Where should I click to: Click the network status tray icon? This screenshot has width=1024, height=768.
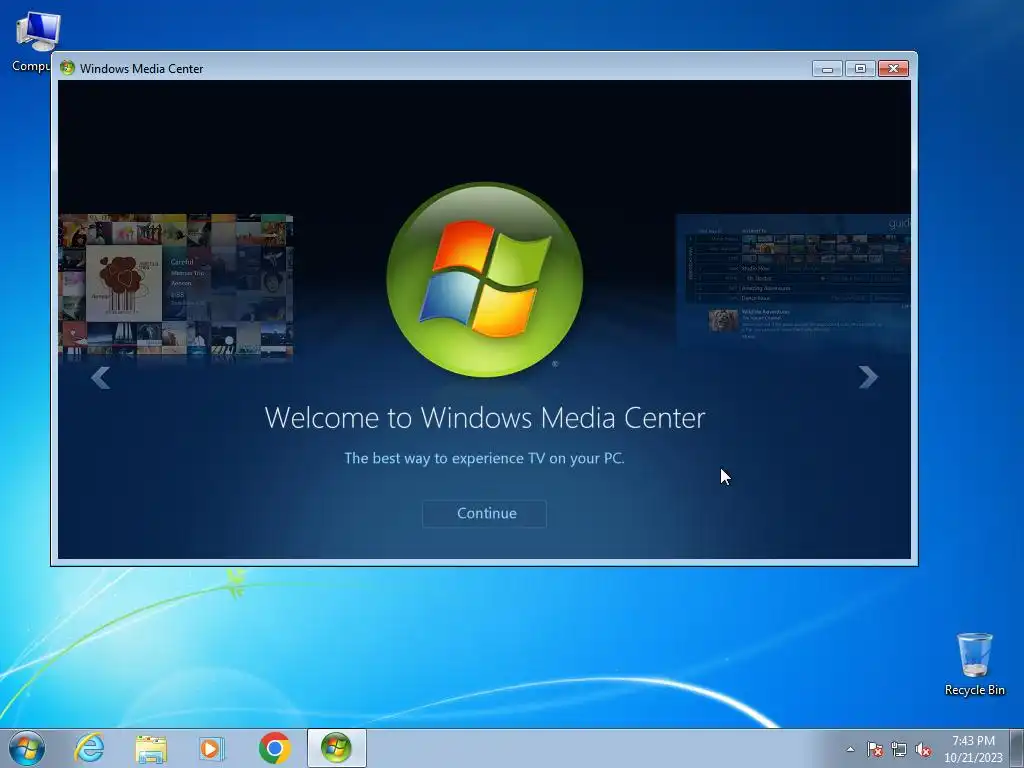pyautogui.click(x=899, y=749)
